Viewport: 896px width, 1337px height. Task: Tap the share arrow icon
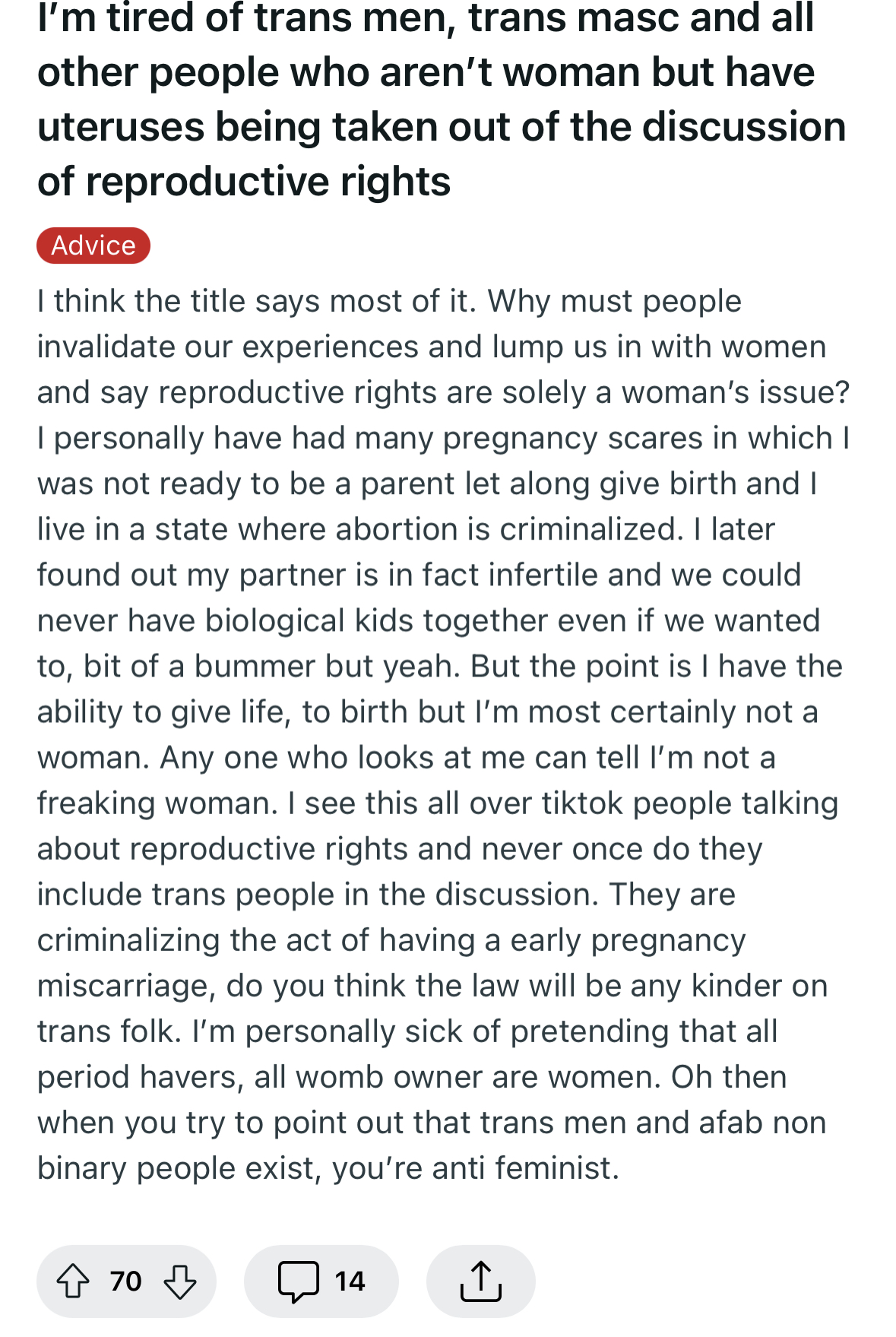481,1281
